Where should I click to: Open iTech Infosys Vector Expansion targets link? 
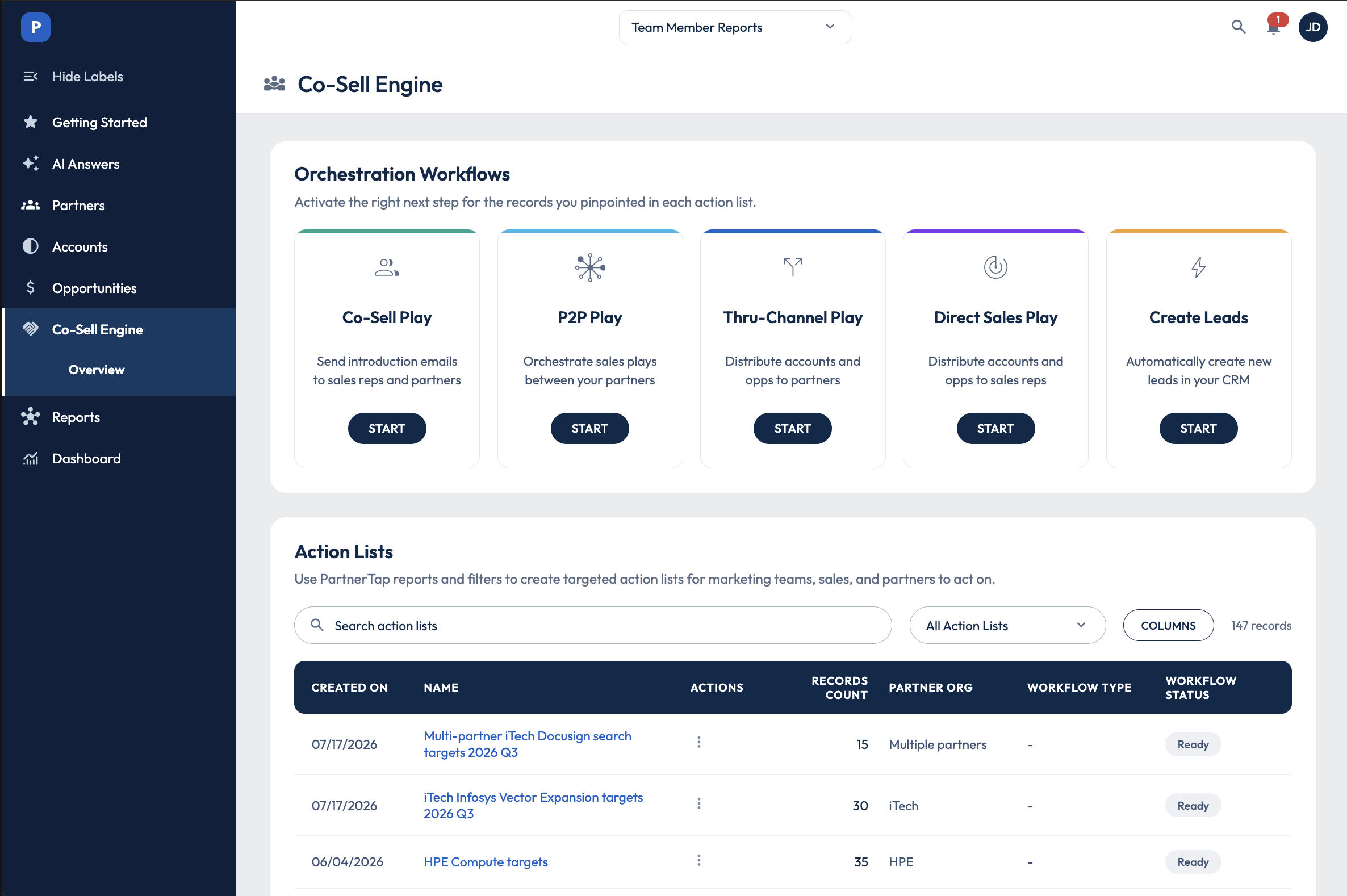(533, 805)
